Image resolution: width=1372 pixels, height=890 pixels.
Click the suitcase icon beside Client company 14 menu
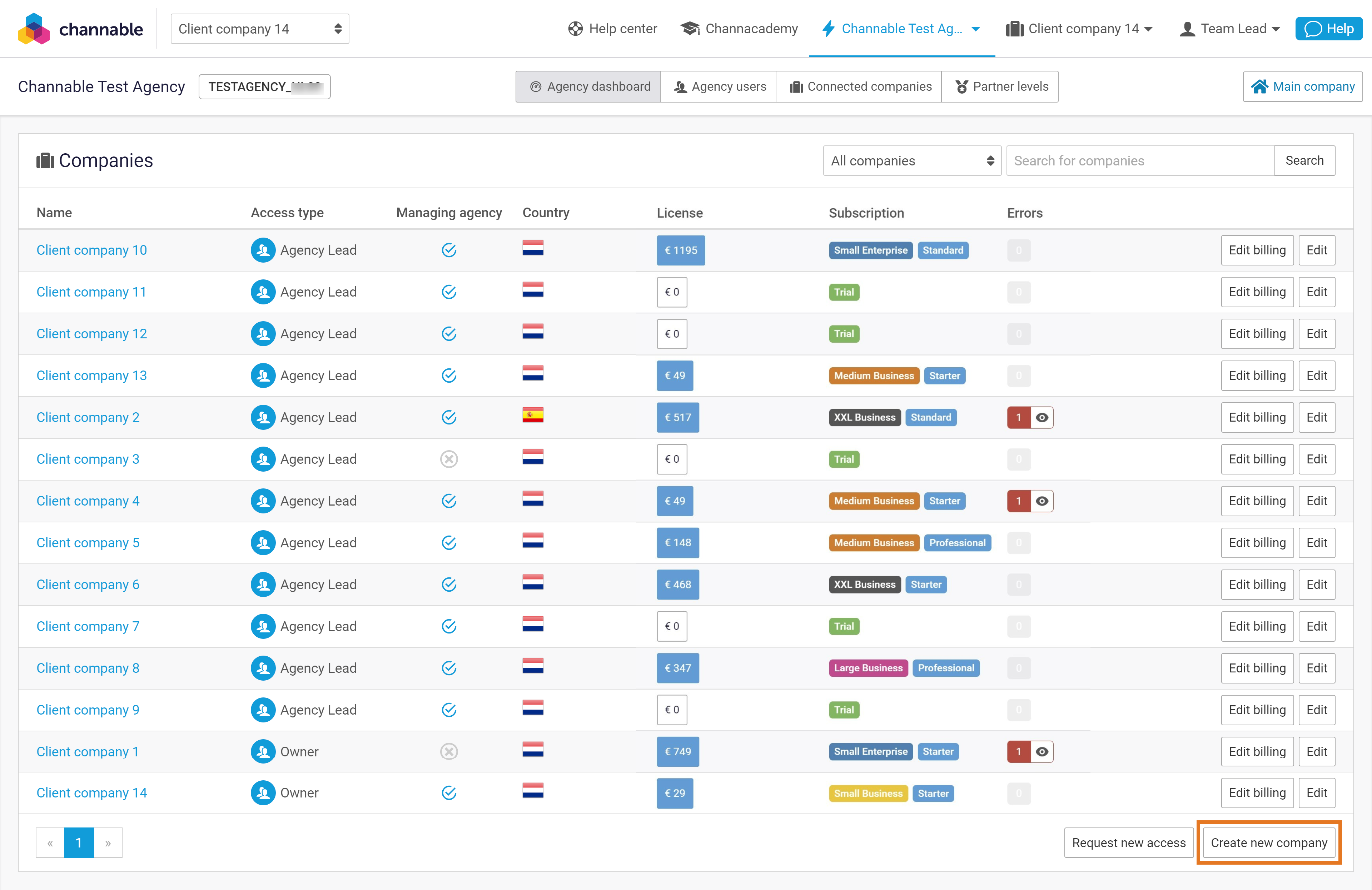click(x=1014, y=29)
